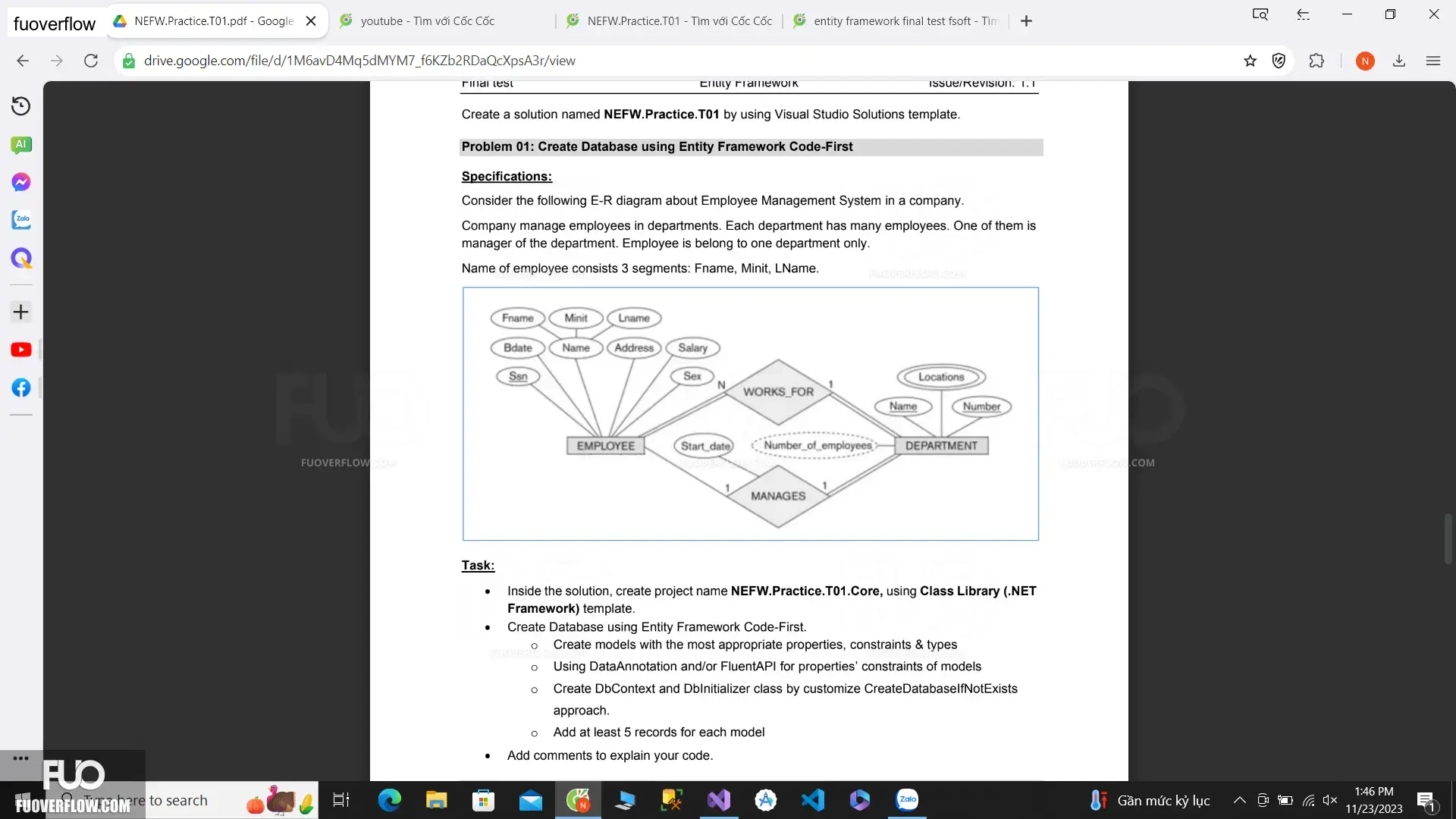This screenshot has width=1456, height=819.
Task: Click the Problem 01 heading text
Action: coord(657,147)
